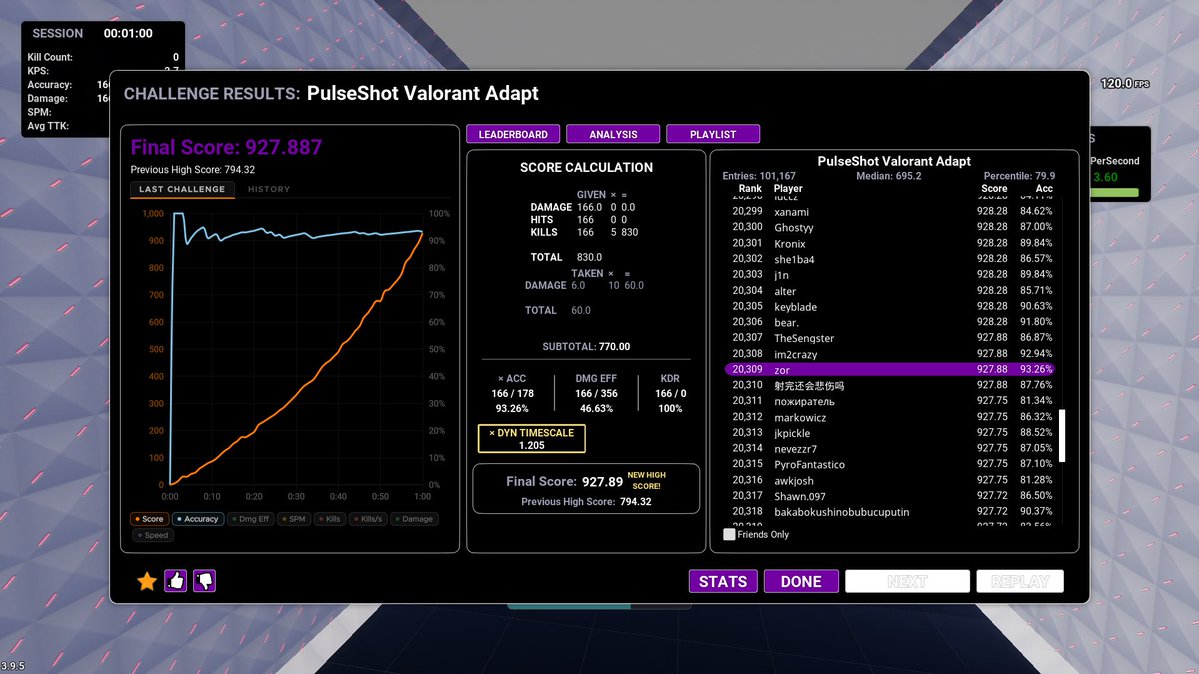1199x674 pixels.
Task: Give the scenario a thumbs up
Action: pos(175,581)
